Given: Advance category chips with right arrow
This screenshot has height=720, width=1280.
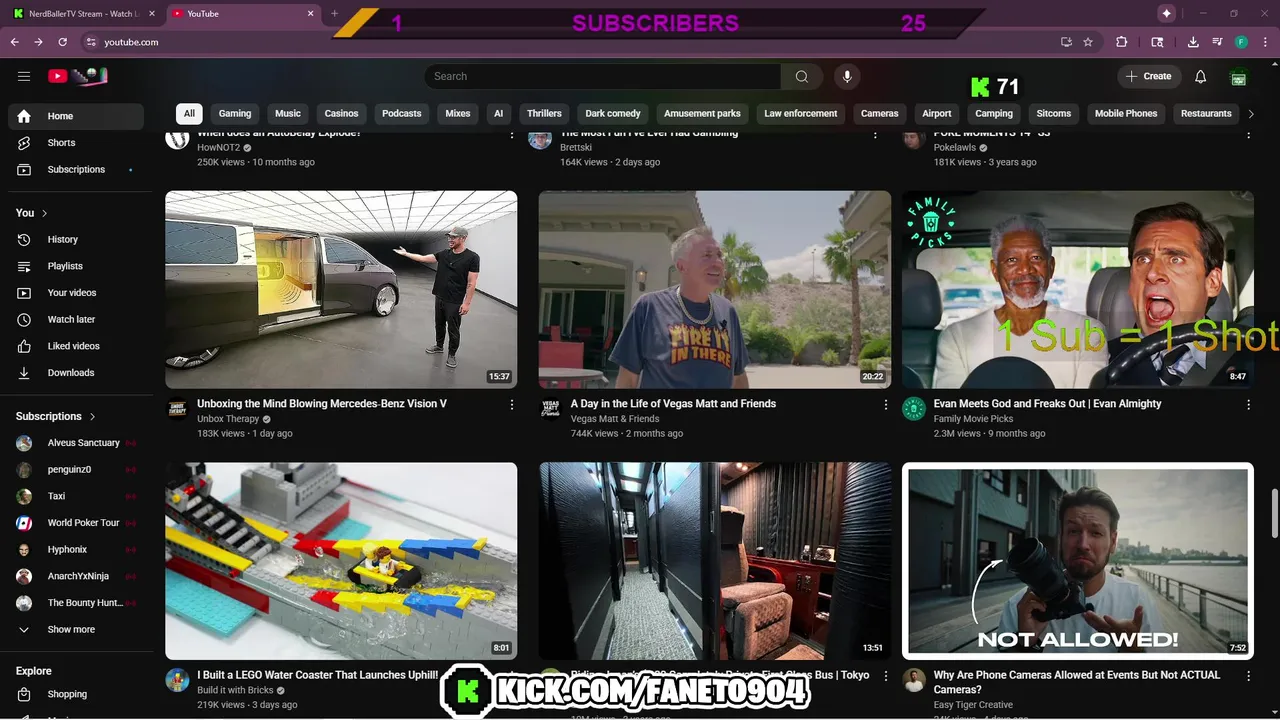Looking at the screenshot, I should point(1250,114).
